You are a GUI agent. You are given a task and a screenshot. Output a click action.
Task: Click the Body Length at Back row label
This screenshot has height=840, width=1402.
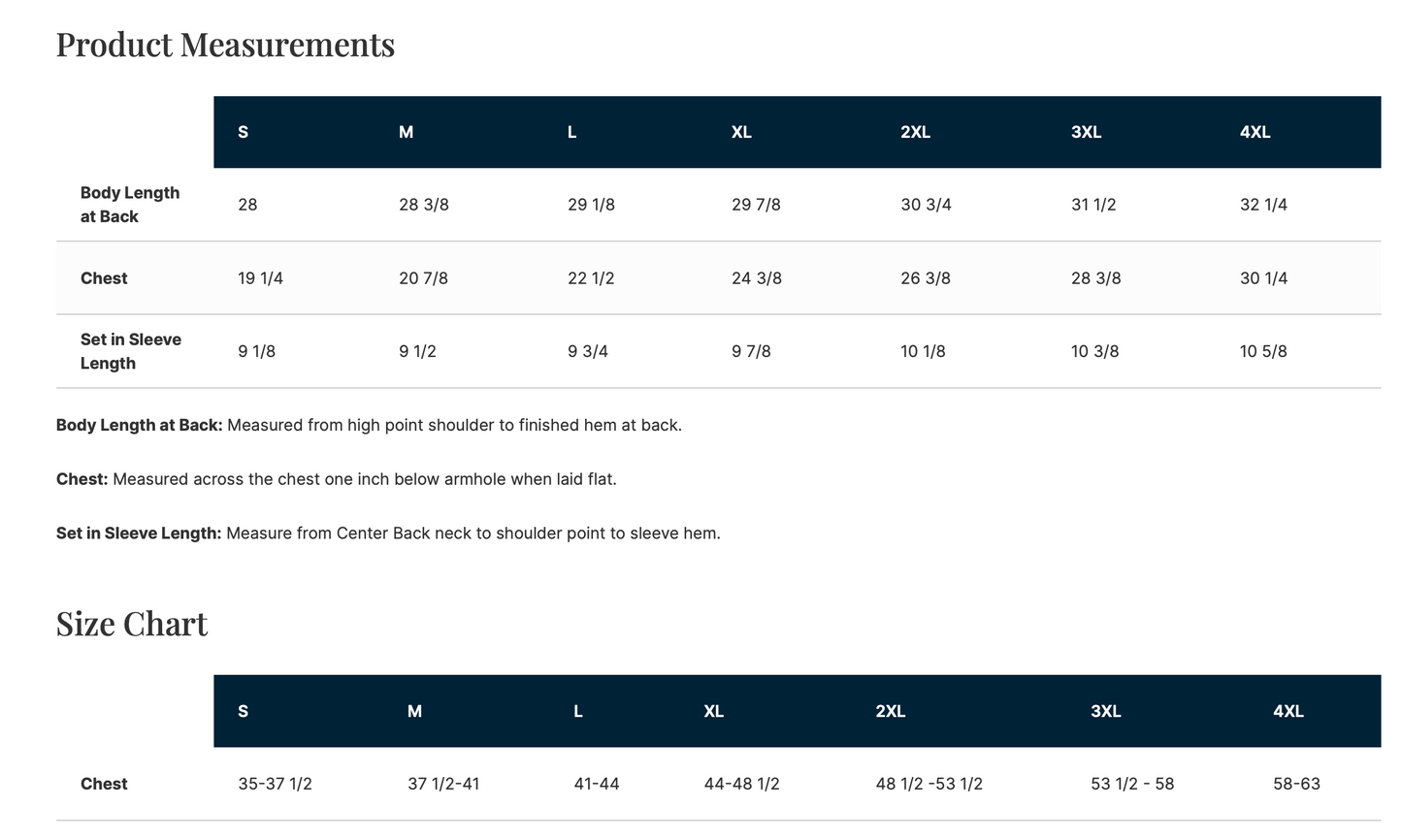click(130, 205)
